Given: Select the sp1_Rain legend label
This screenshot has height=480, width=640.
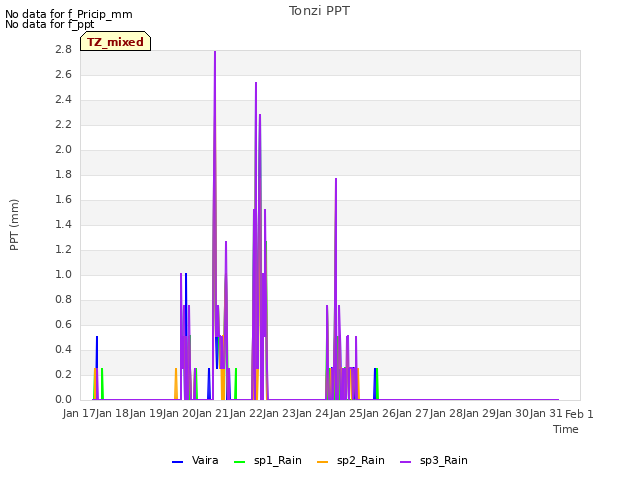Looking at the screenshot, I should click(x=278, y=460).
